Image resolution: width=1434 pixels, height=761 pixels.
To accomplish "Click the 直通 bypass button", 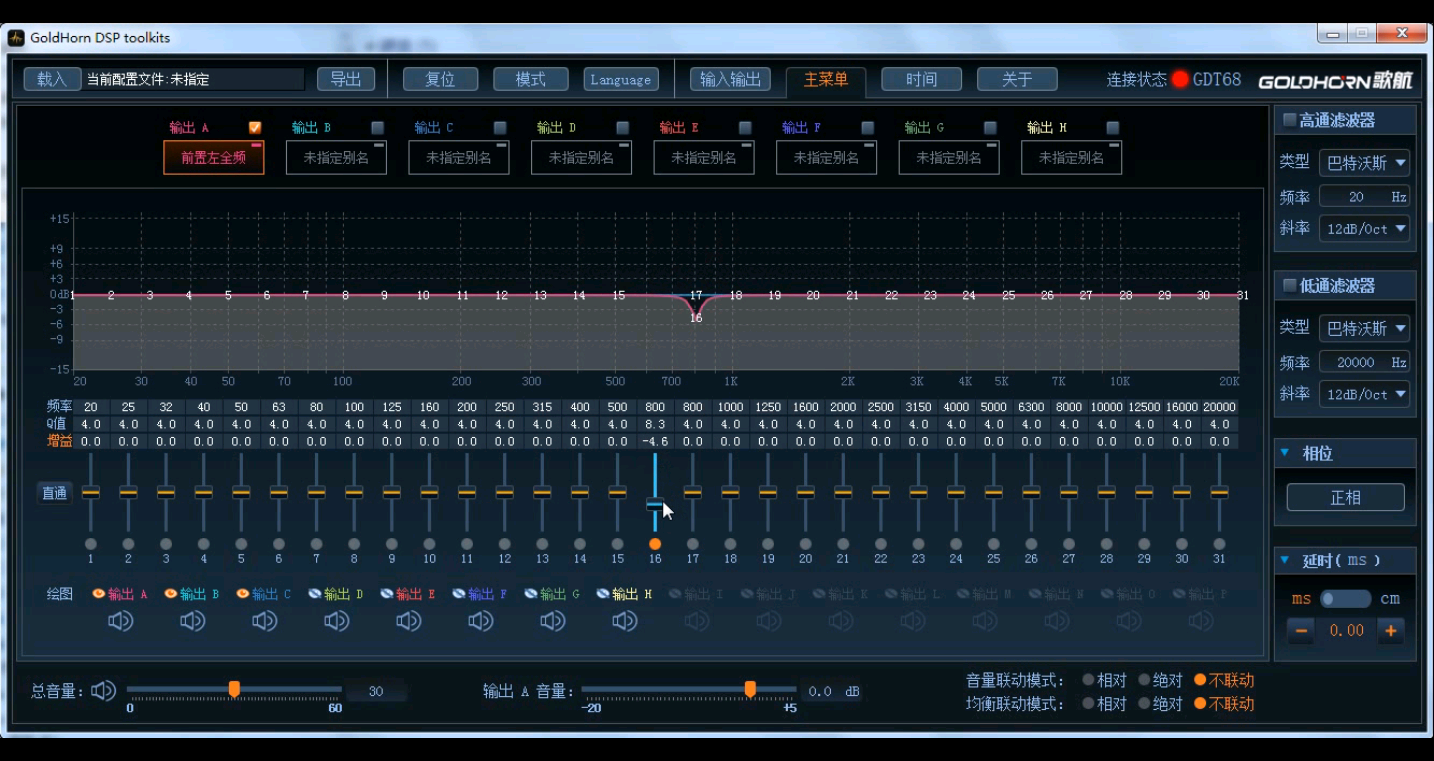I will [x=54, y=493].
